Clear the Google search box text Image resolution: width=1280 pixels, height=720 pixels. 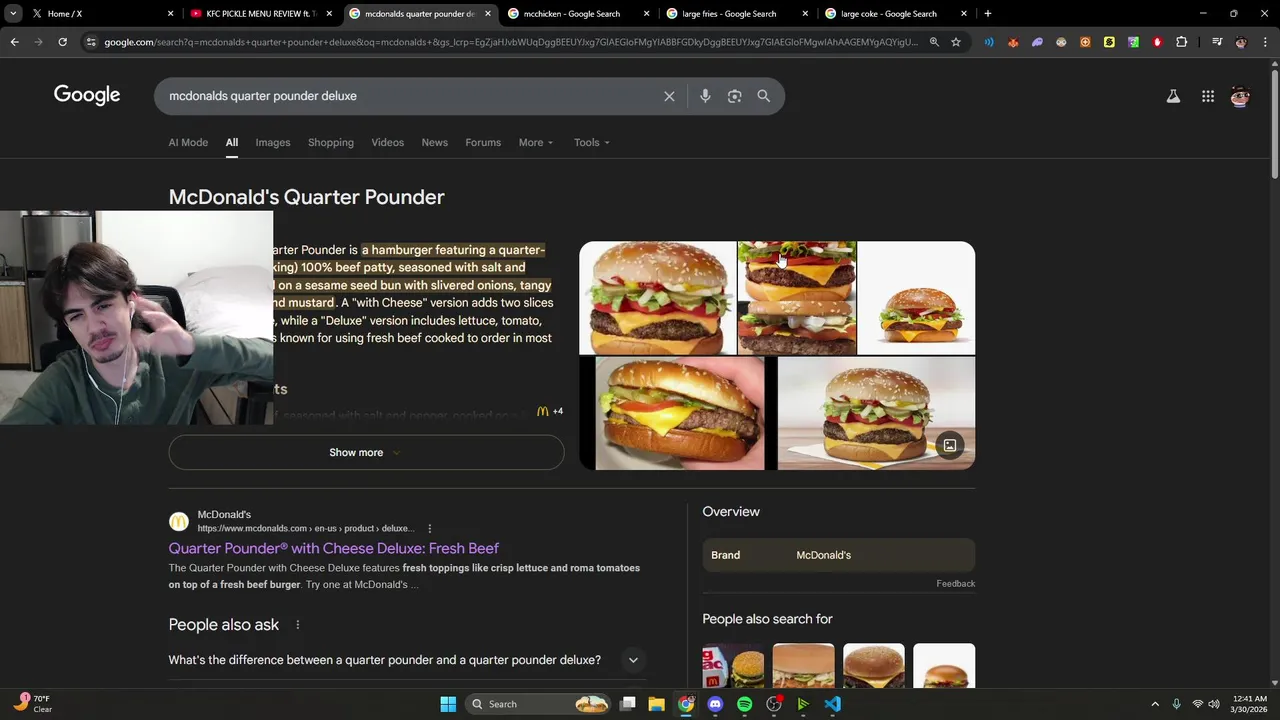click(669, 96)
